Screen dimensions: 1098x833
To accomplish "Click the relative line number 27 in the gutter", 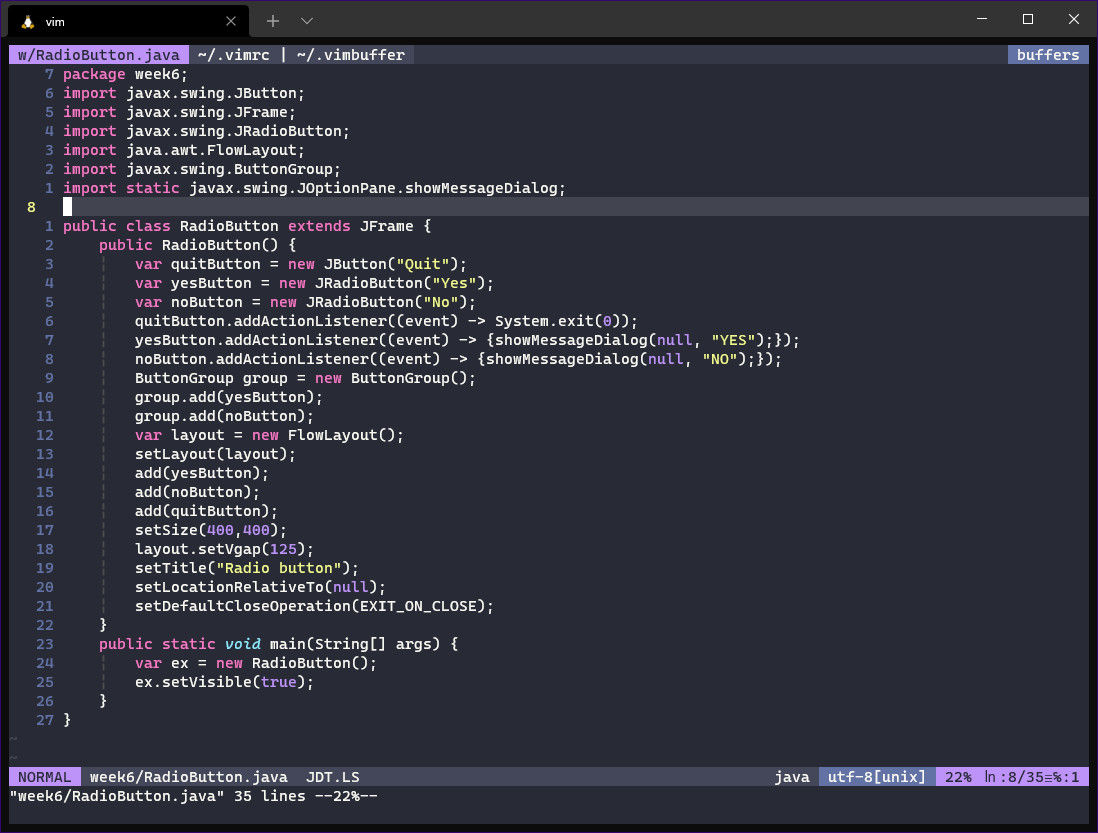I will pyautogui.click(x=44, y=720).
